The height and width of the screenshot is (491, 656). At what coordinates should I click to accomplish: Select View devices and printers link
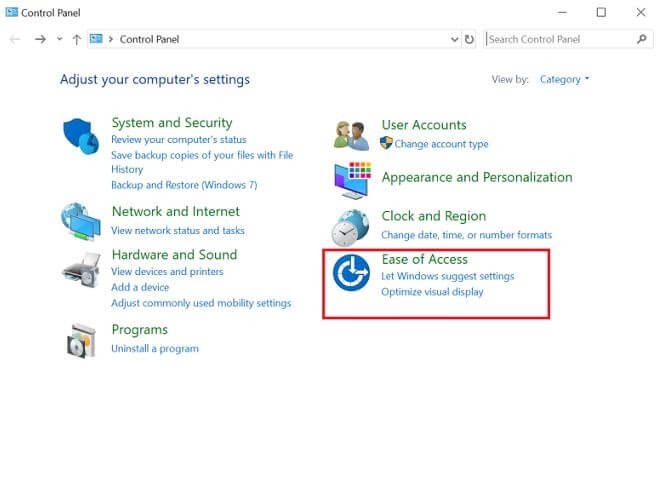pyautogui.click(x=167, y=272)
